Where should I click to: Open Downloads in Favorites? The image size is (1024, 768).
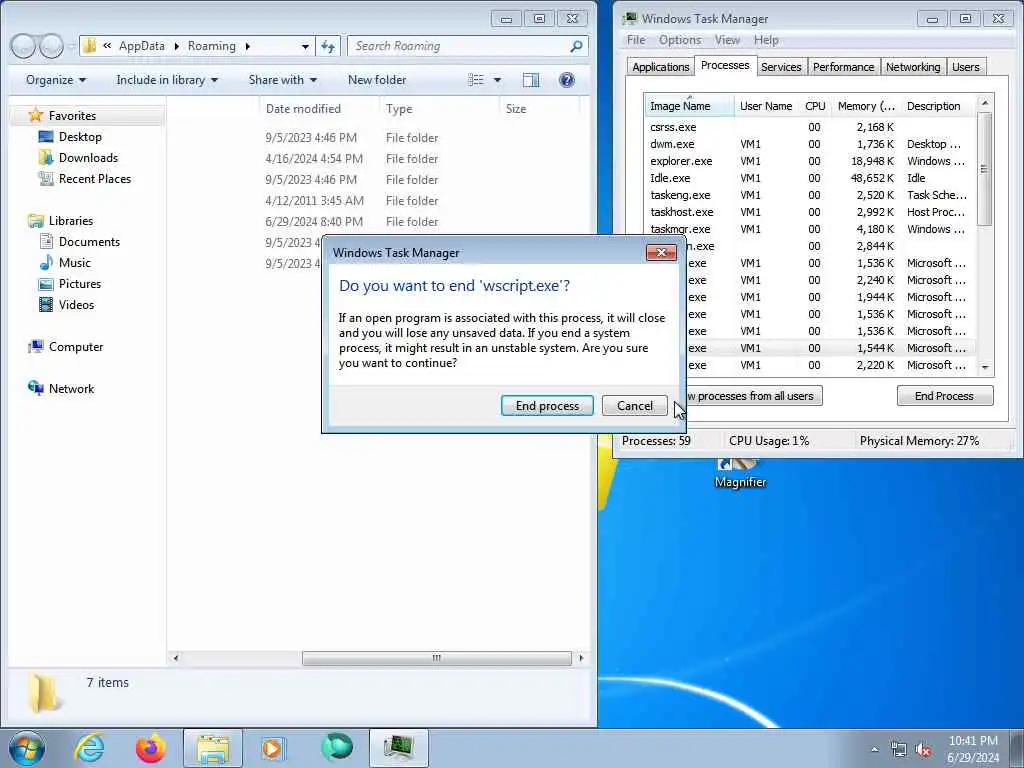(x=88, y=157)
